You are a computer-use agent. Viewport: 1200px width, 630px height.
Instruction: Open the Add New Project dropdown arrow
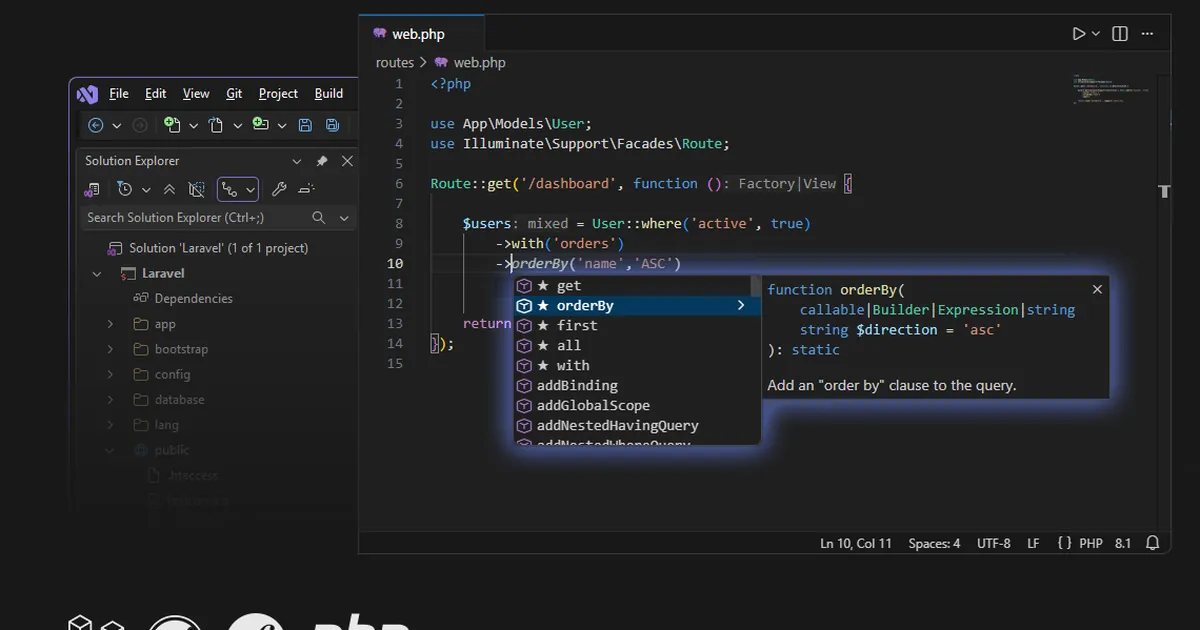click(x=281, y=125)
